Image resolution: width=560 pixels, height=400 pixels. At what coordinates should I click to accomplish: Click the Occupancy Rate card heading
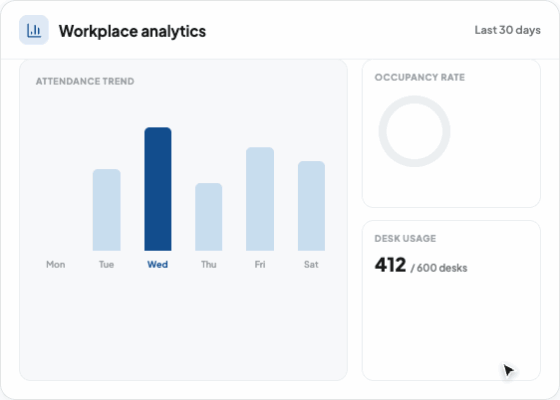tap(420, 78)
